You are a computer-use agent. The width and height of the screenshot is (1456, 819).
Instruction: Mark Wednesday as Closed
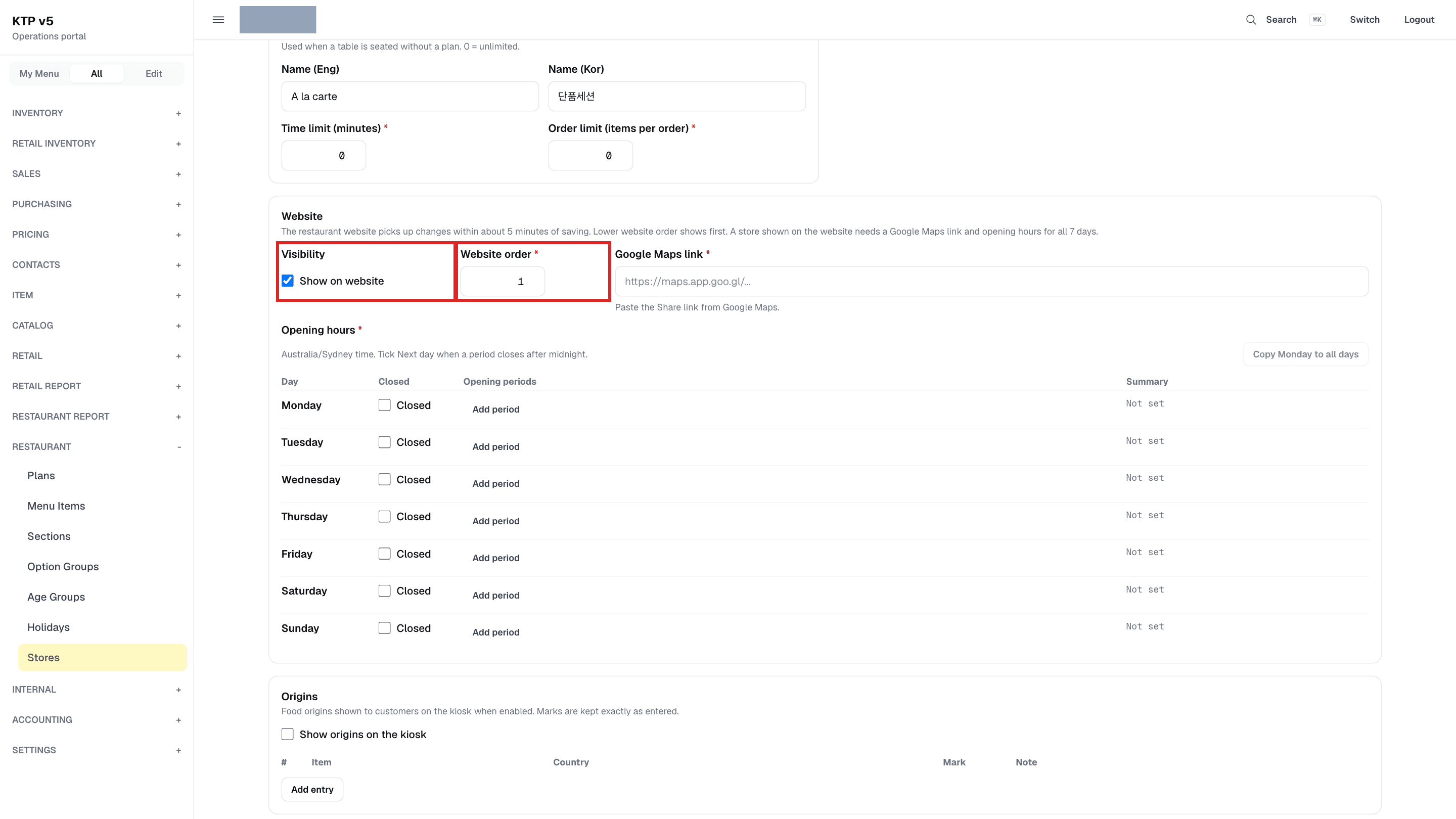[384, 479]
